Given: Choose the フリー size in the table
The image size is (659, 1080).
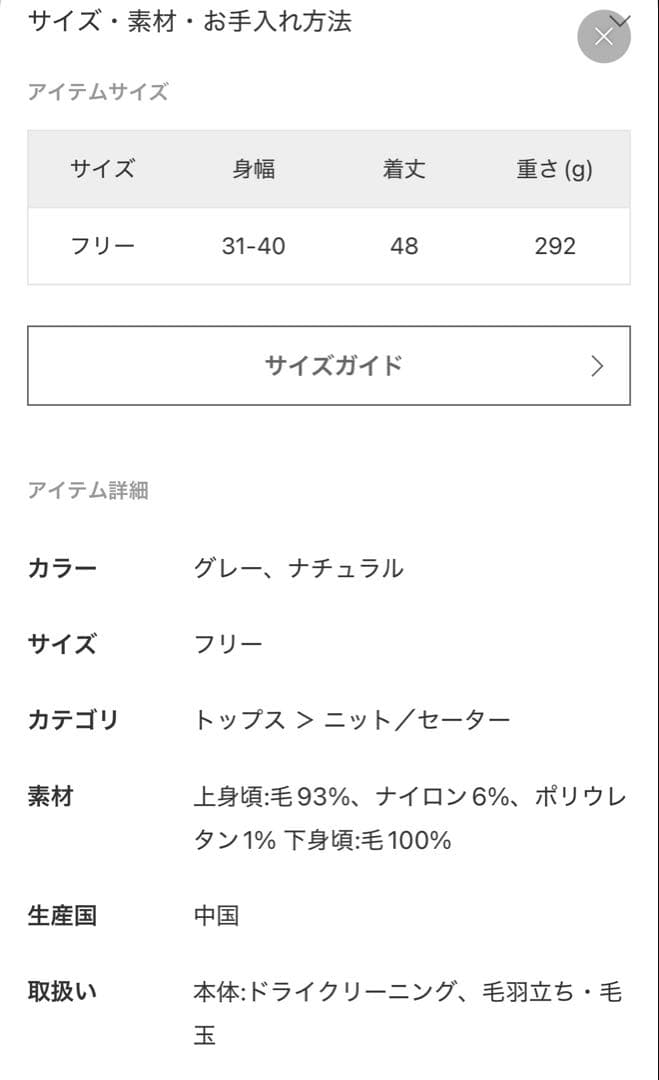Looking at the screenshot, I should [101, 246].
